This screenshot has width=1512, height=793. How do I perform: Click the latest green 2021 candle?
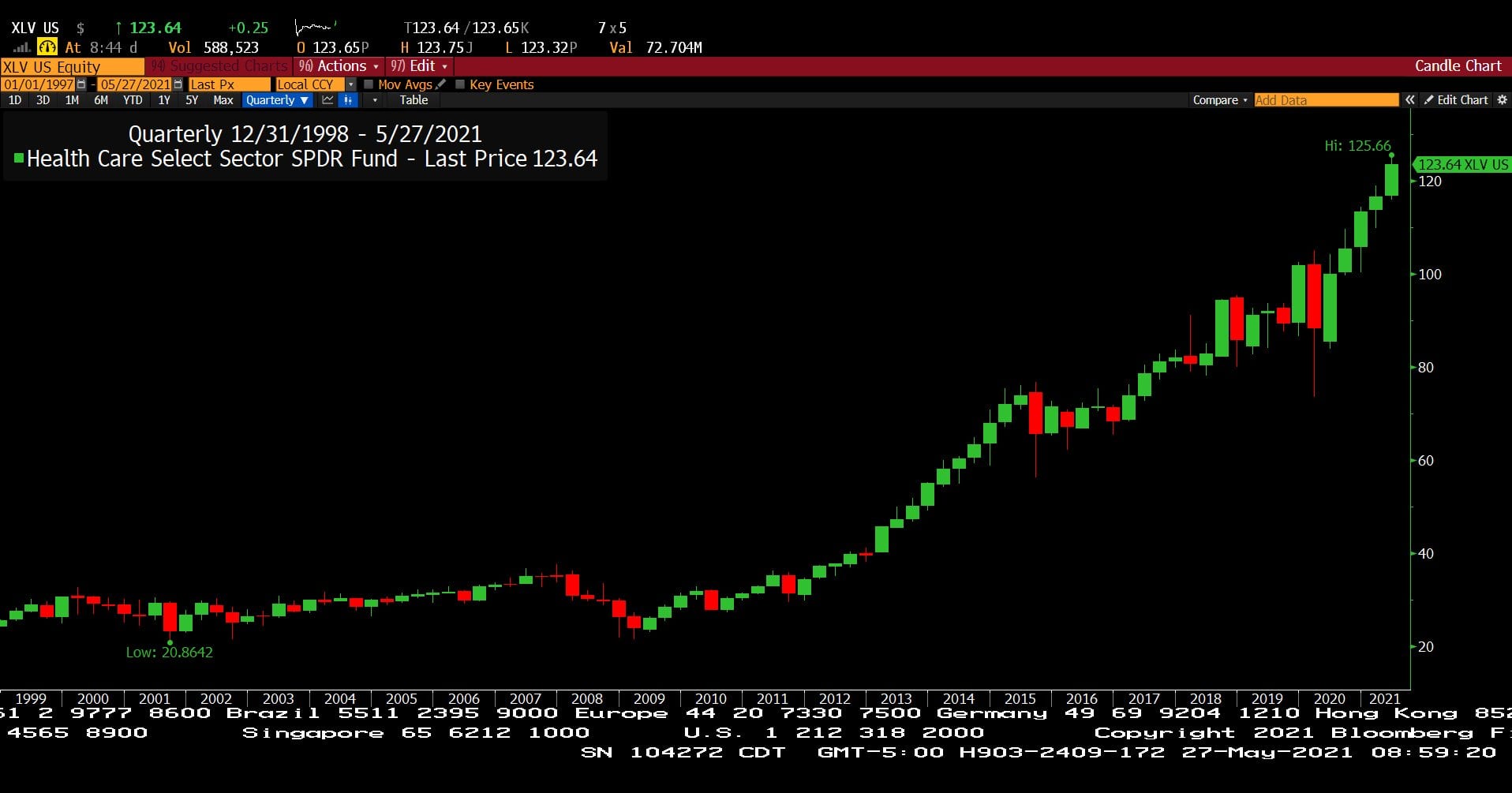pos(1391,180)
